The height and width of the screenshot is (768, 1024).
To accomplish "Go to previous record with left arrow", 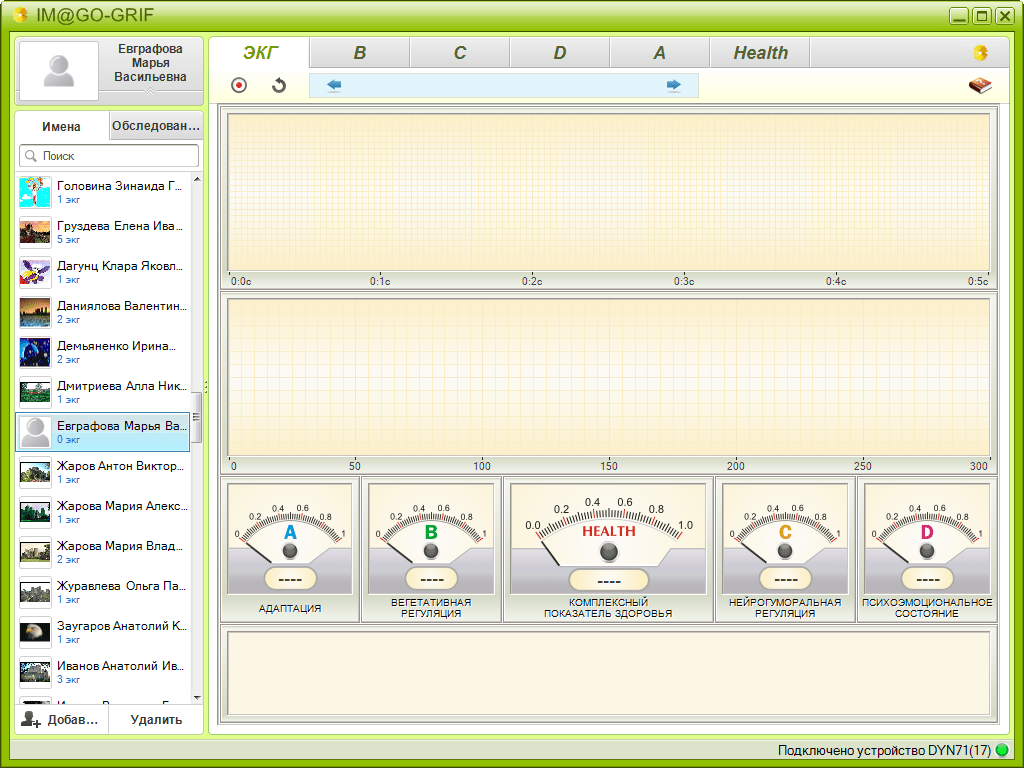I will [x=334, y=85].
